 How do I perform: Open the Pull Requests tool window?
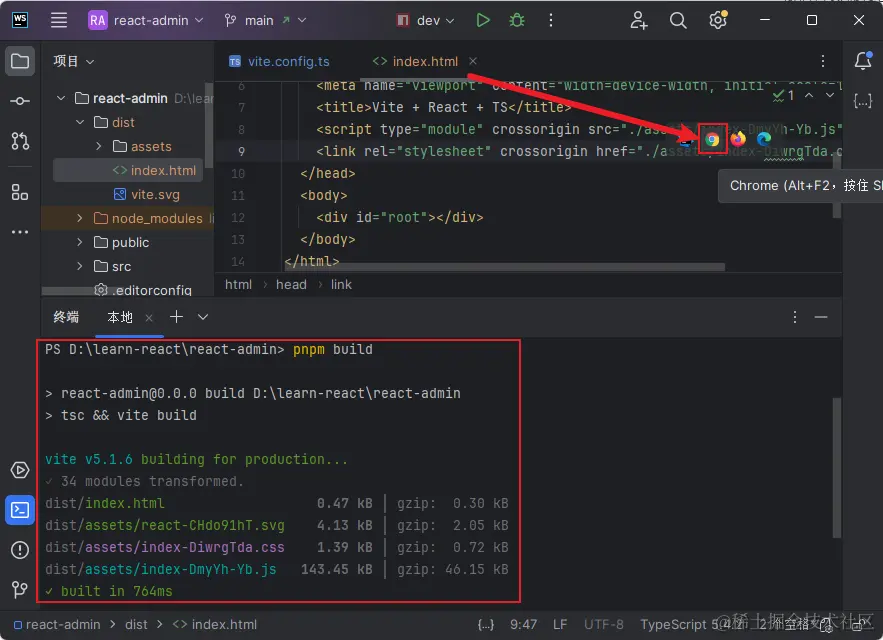click(x=20, y=141)
